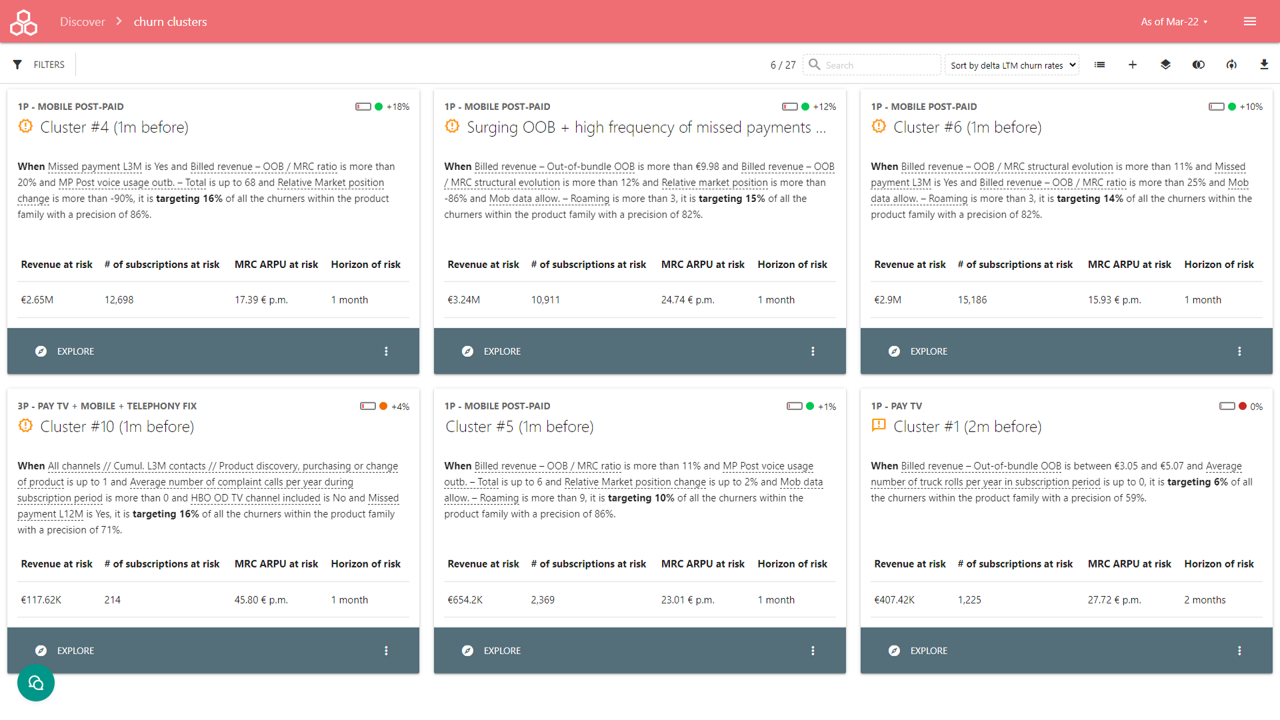Click 'Billed revenue – OOB / MRC ratio' in Cluster #4
Screen dimensions: 1280x720
[264, 167]
